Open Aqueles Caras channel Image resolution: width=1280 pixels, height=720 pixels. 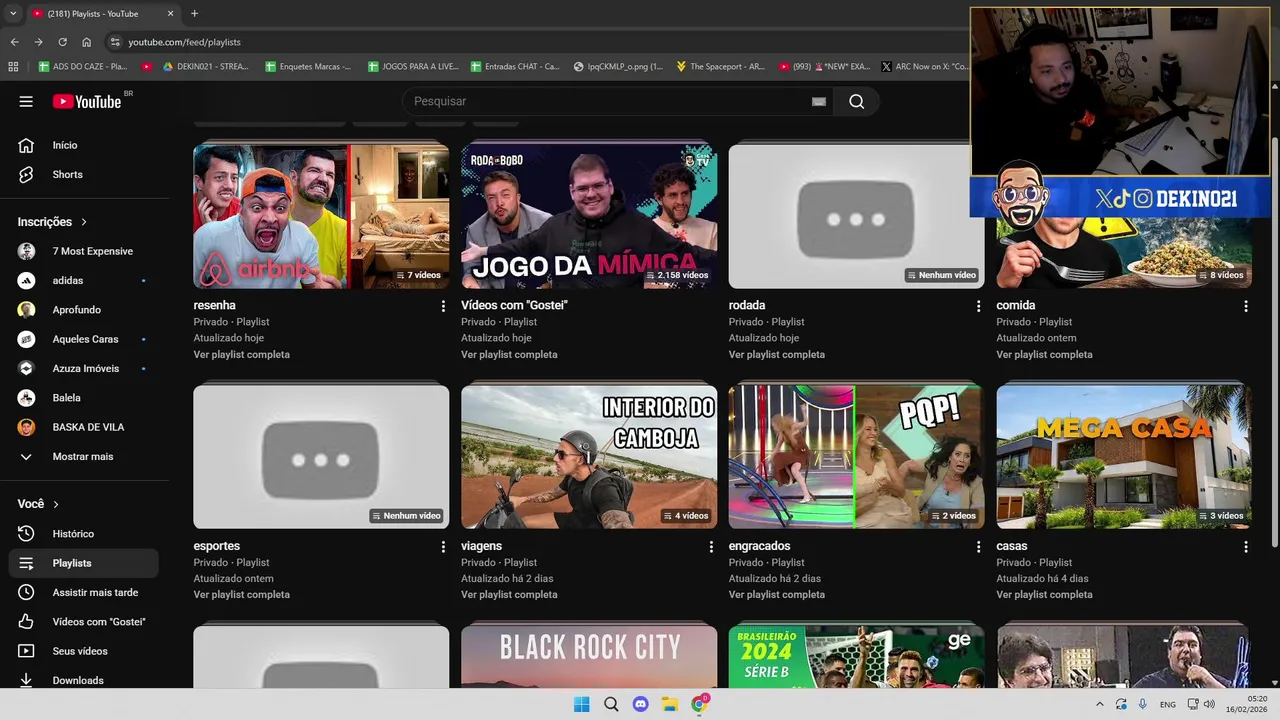tap(84, 339)
